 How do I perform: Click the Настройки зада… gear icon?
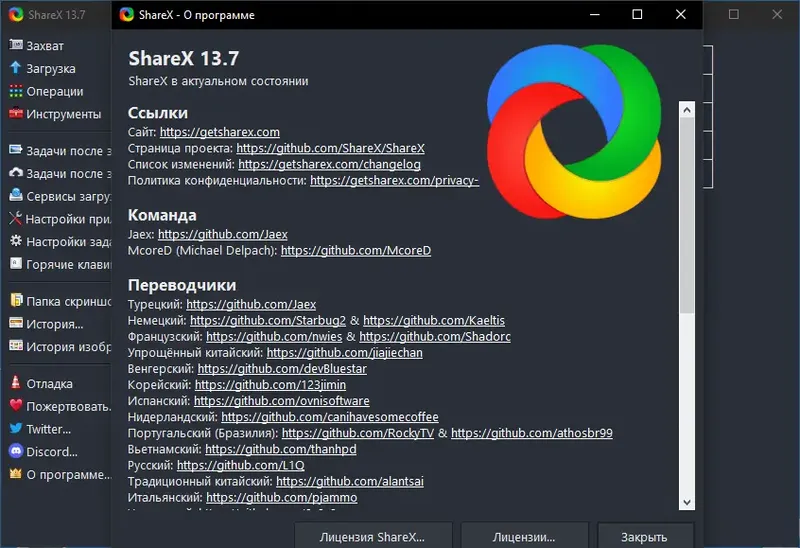(x=16, y=241)
